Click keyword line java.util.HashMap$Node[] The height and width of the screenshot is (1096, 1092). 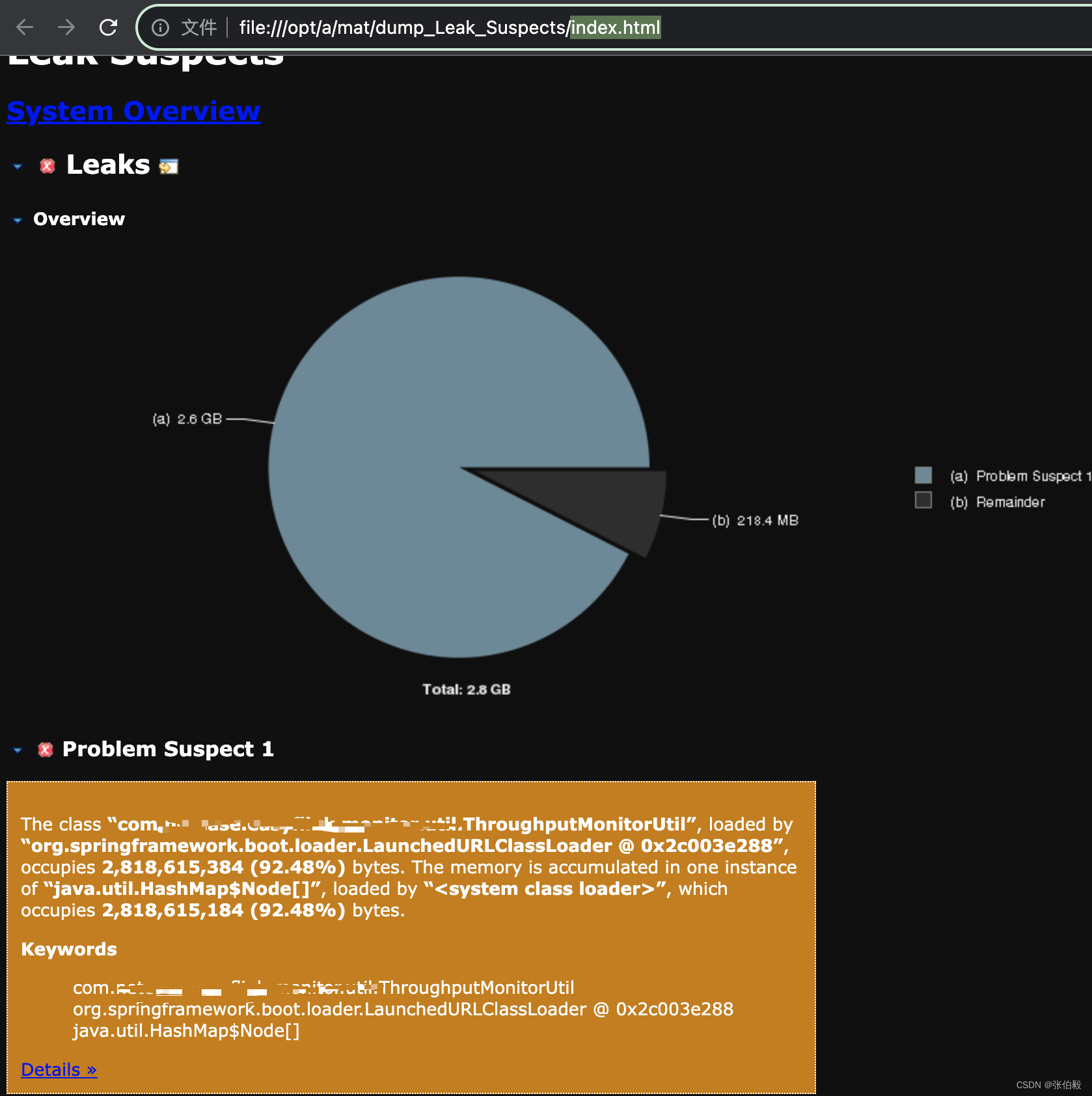coord(186,1031)
